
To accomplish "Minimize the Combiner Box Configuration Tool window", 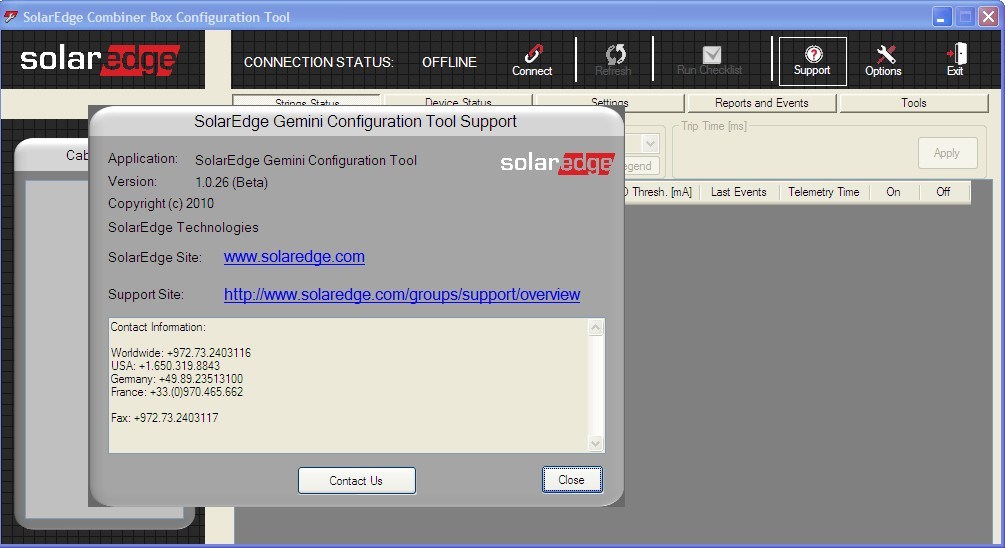I will coord(942,17).
